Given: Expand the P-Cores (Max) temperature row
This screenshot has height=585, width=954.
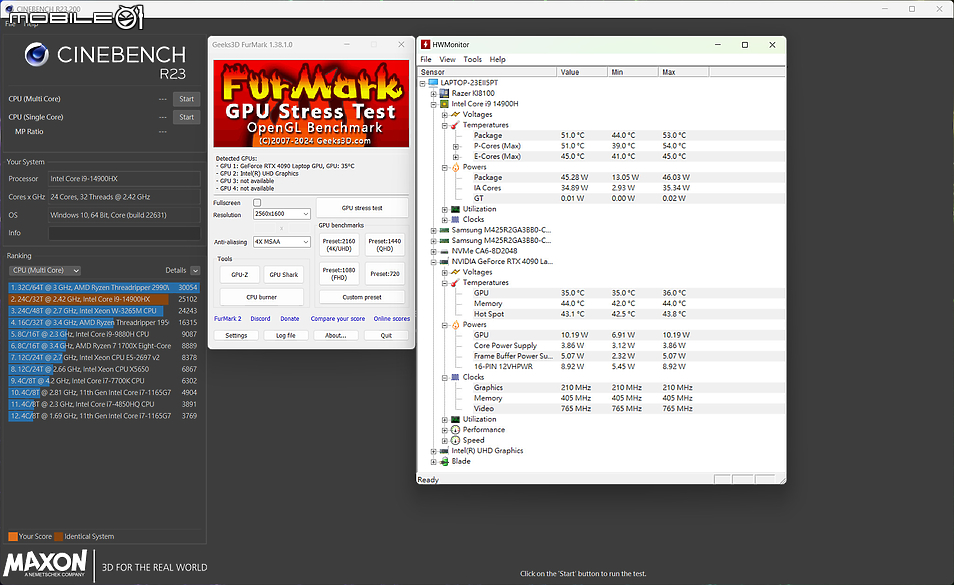Looking at the screenshot, I should tap(456, 147).
